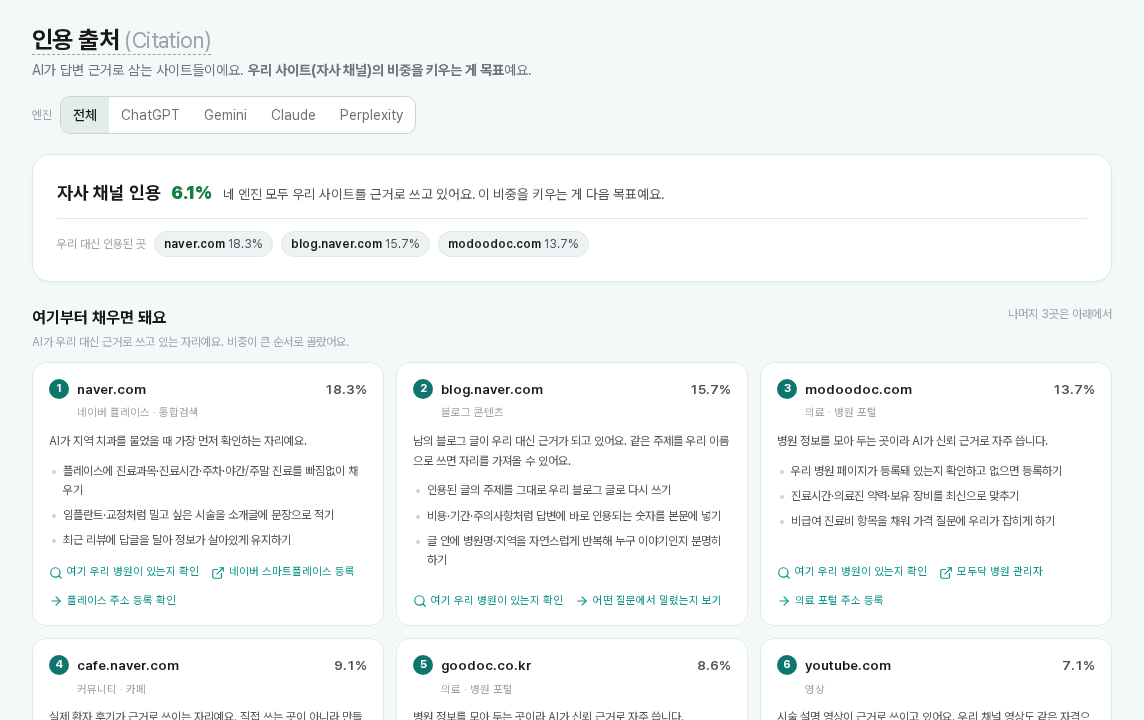Select the 전체 engine tab

click(85, 115)
